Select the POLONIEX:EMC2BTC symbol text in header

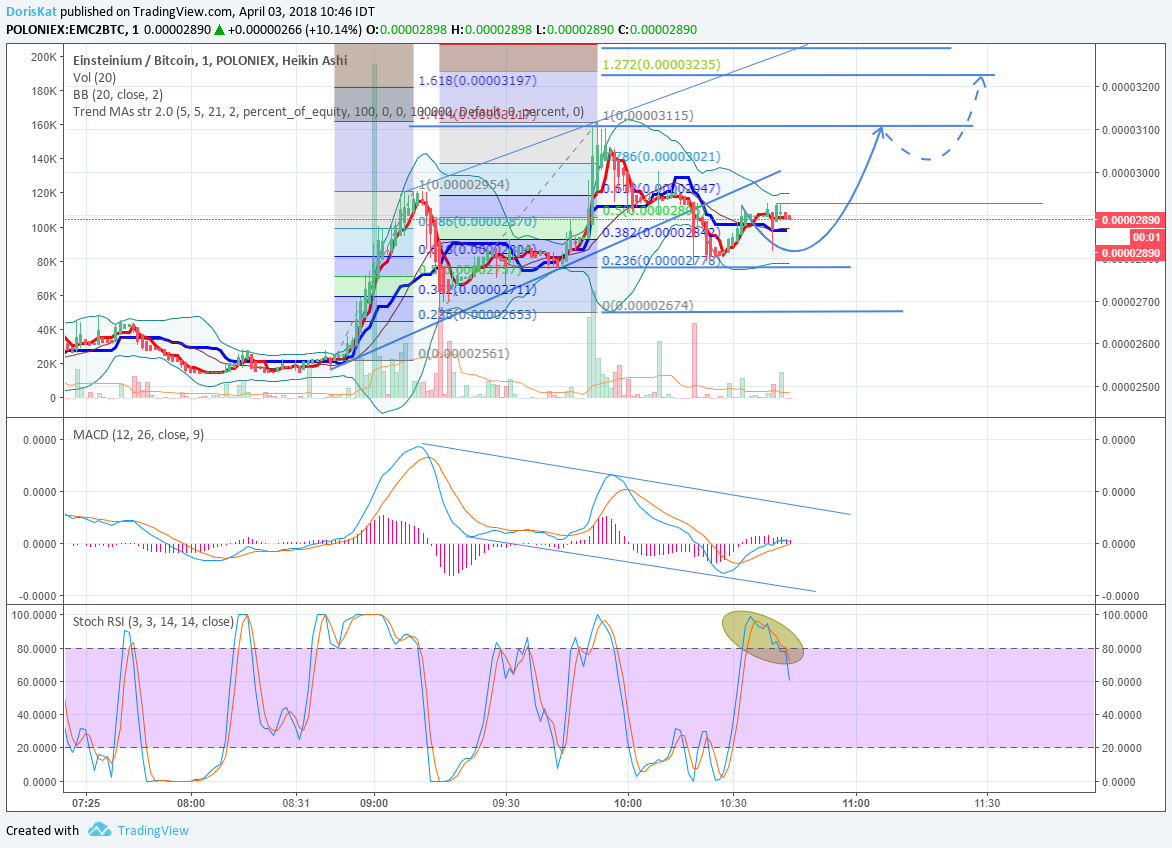[67, 30]
